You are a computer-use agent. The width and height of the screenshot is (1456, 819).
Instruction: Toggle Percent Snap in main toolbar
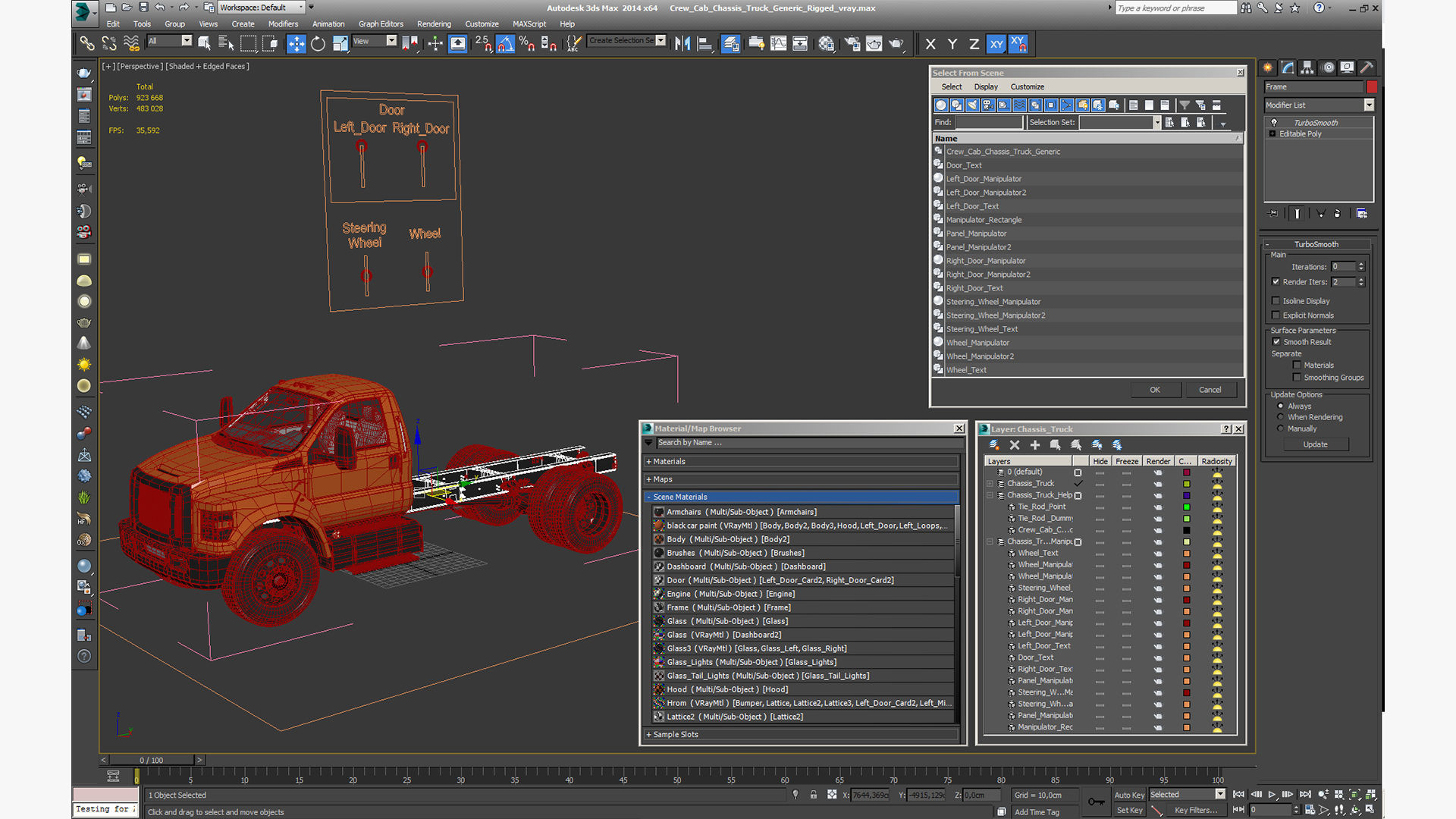point(527,44)
